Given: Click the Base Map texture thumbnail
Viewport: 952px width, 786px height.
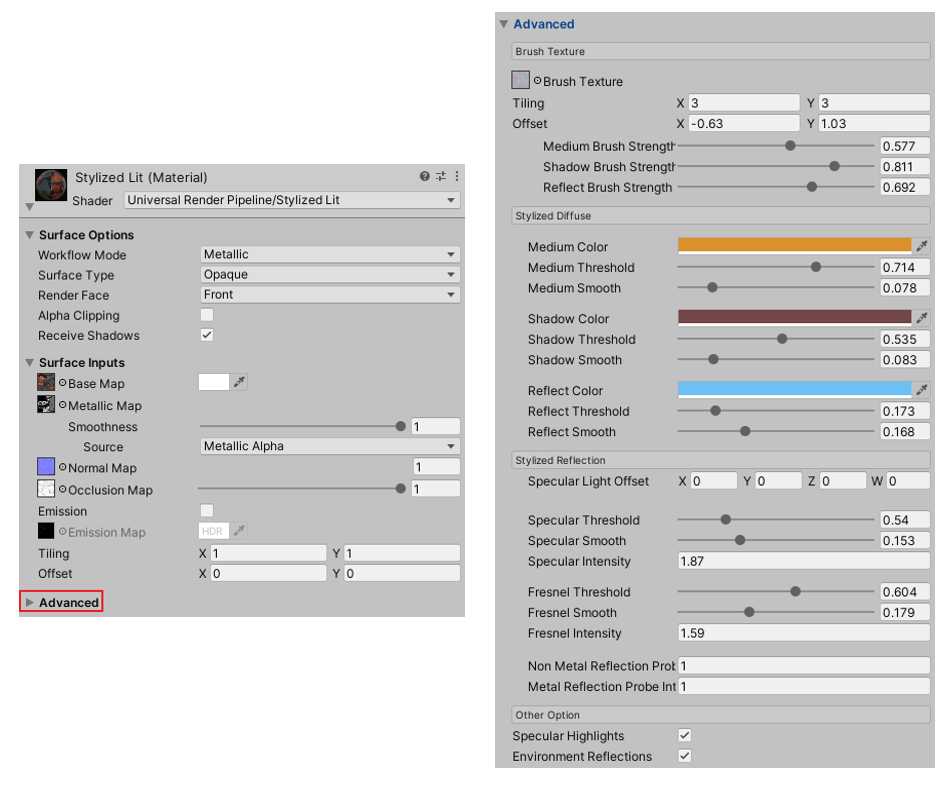Looking at the screenshot, I should tap(46, 383).
